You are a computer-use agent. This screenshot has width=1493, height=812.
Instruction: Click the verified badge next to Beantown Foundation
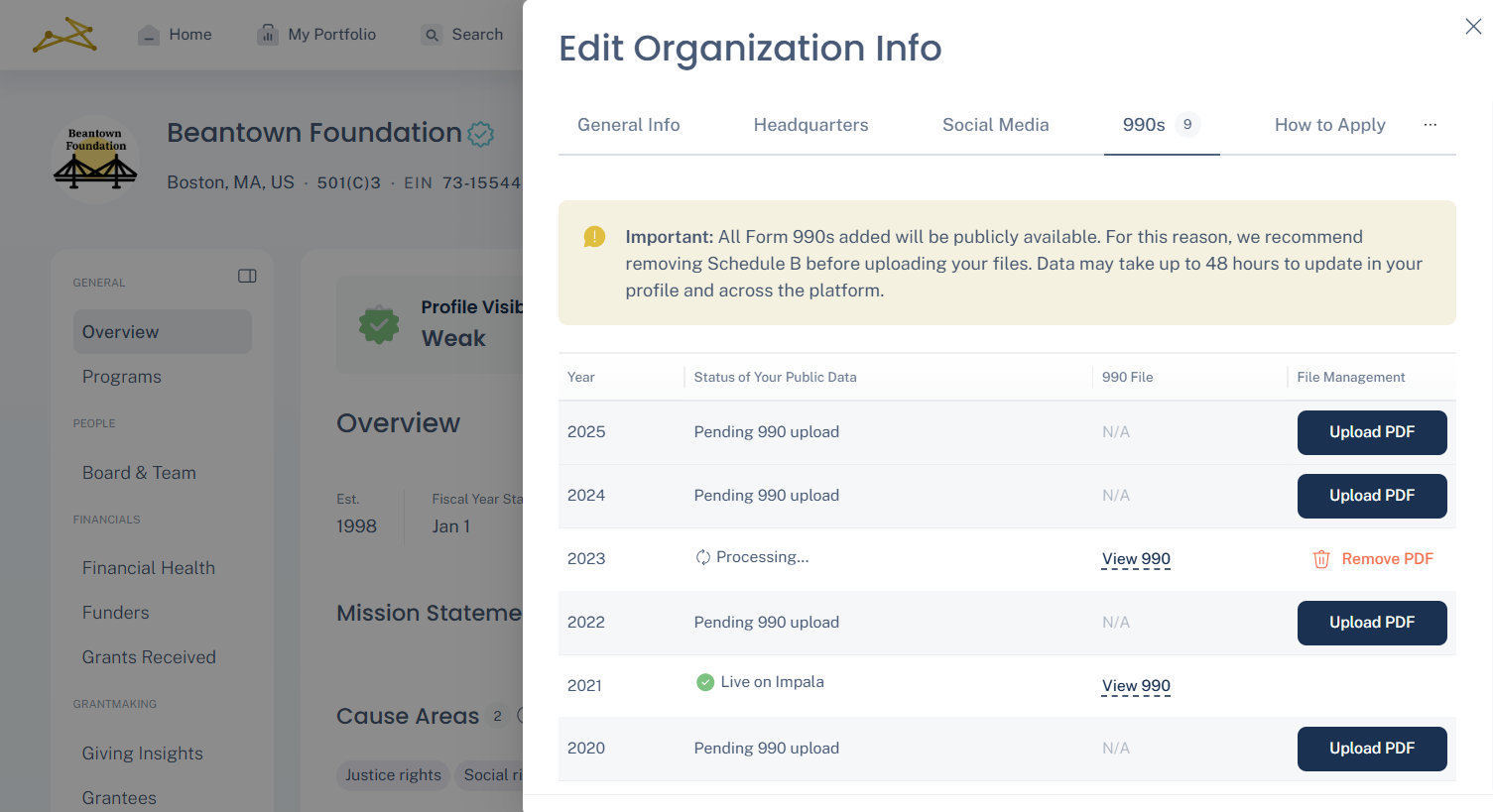pos(481,134)
